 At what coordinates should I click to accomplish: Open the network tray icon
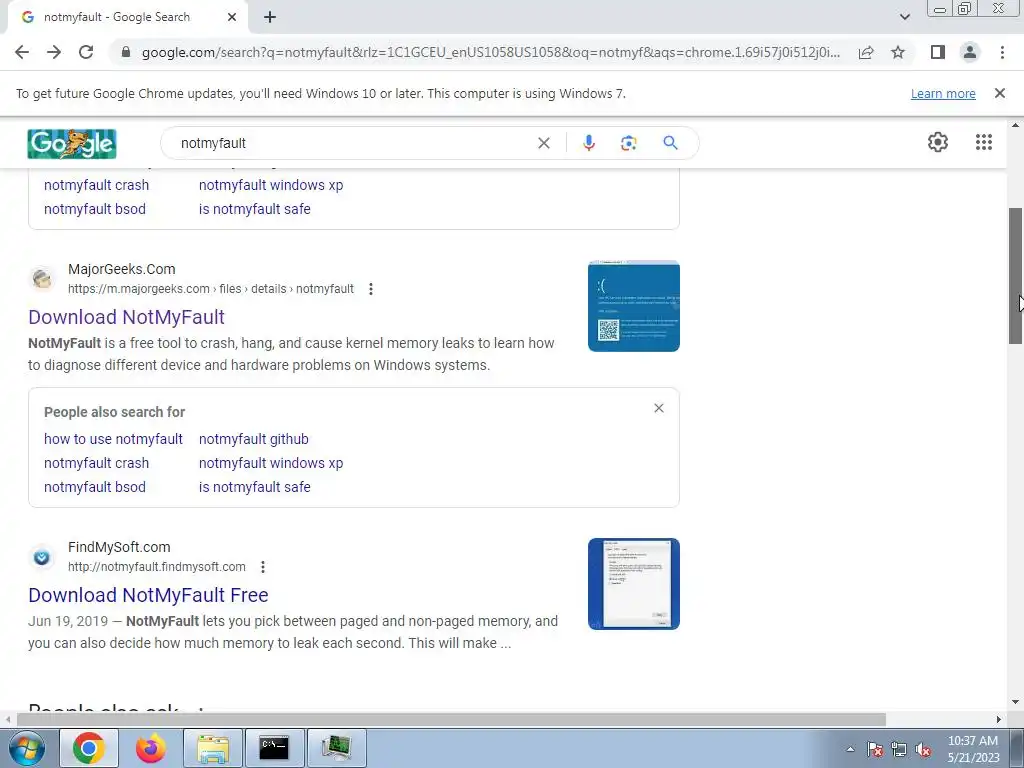(899, 749)
